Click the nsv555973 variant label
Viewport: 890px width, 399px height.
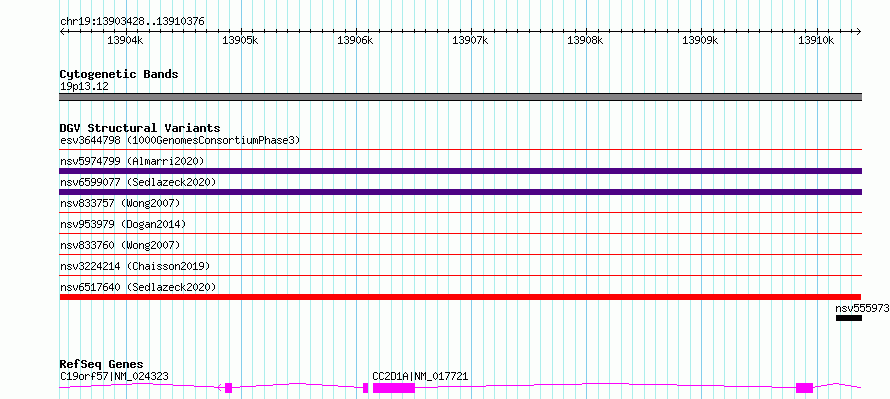coord(862,308)
